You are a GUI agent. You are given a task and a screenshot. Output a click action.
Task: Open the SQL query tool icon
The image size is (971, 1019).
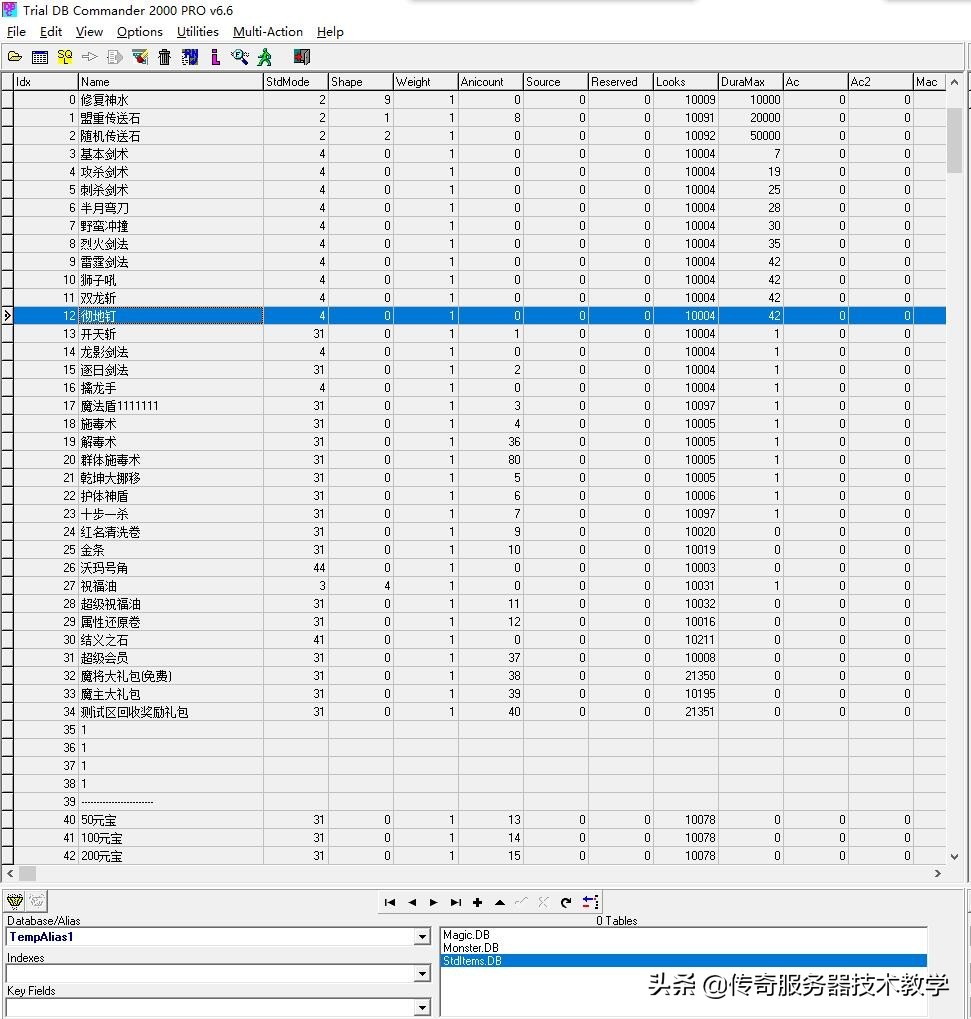[x=65, y=57]
